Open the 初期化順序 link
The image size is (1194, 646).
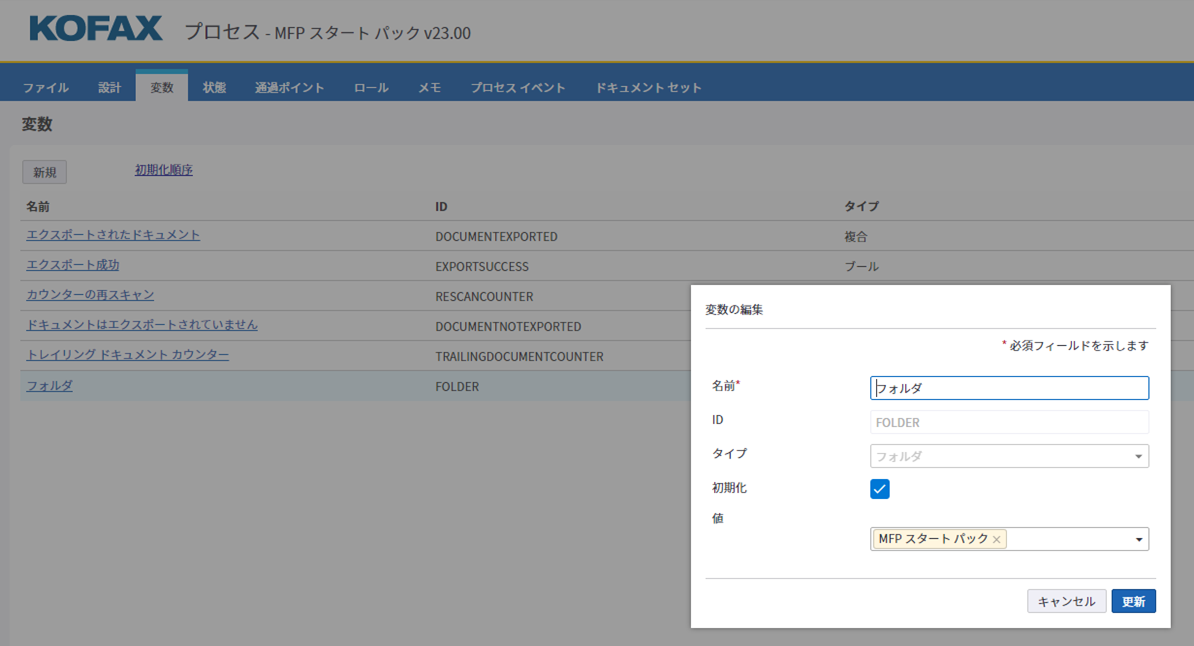(164, 170)
